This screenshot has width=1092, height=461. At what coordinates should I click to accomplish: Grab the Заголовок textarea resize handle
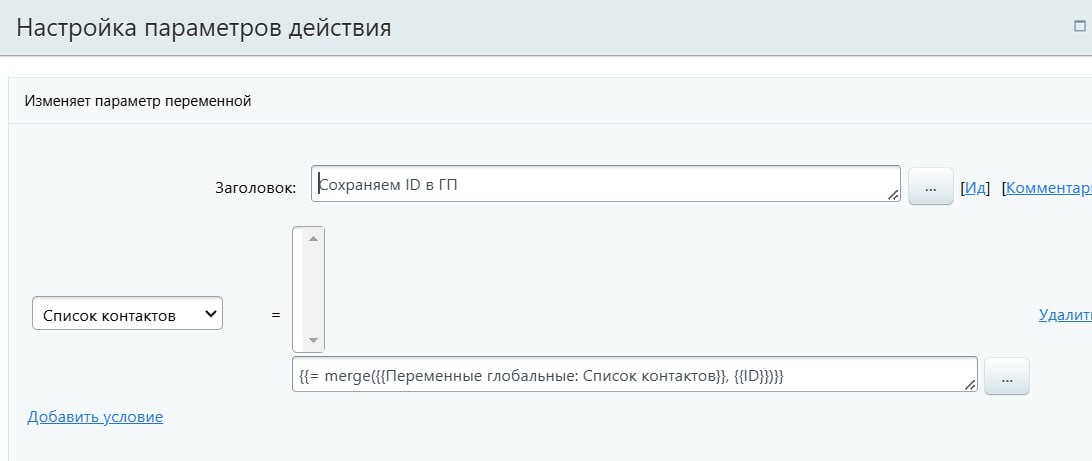(x=893, y=195)
